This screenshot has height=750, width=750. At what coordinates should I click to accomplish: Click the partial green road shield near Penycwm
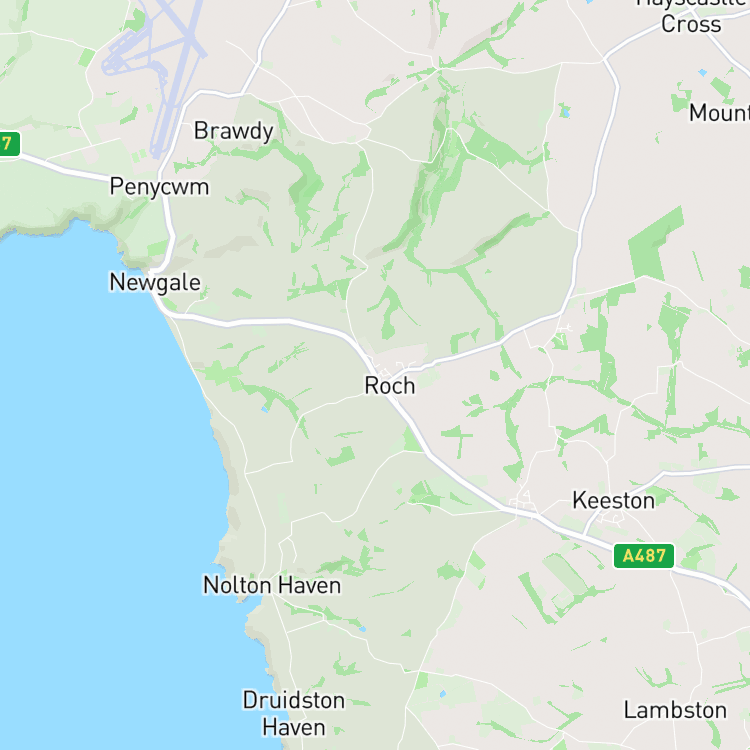click(10, 143)
